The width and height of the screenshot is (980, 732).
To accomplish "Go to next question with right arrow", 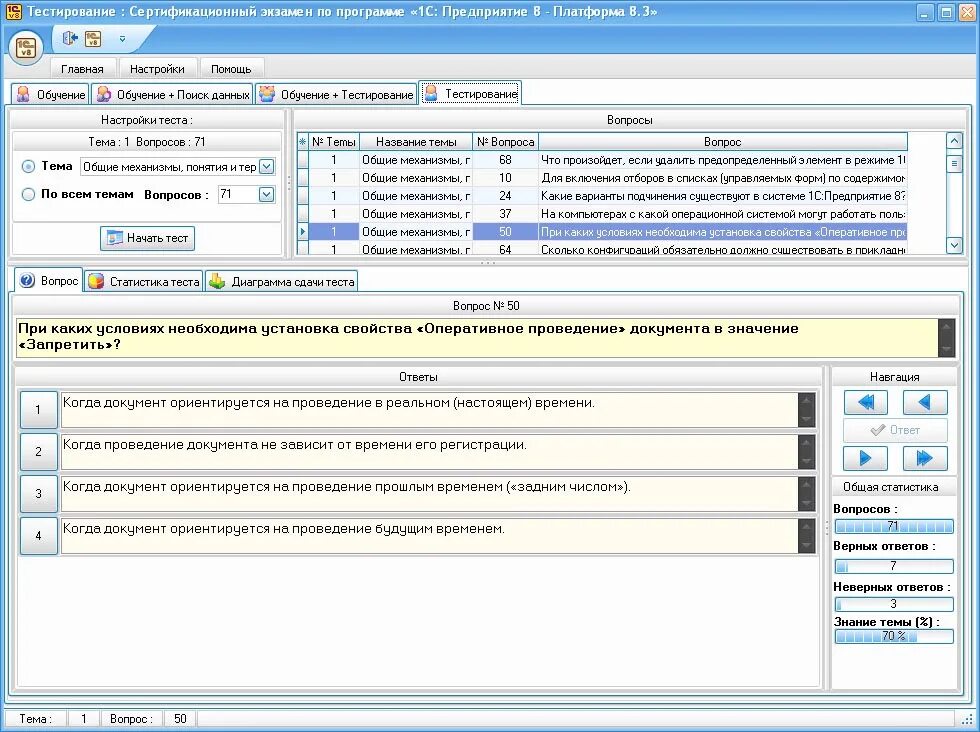I will click(866, 458).
